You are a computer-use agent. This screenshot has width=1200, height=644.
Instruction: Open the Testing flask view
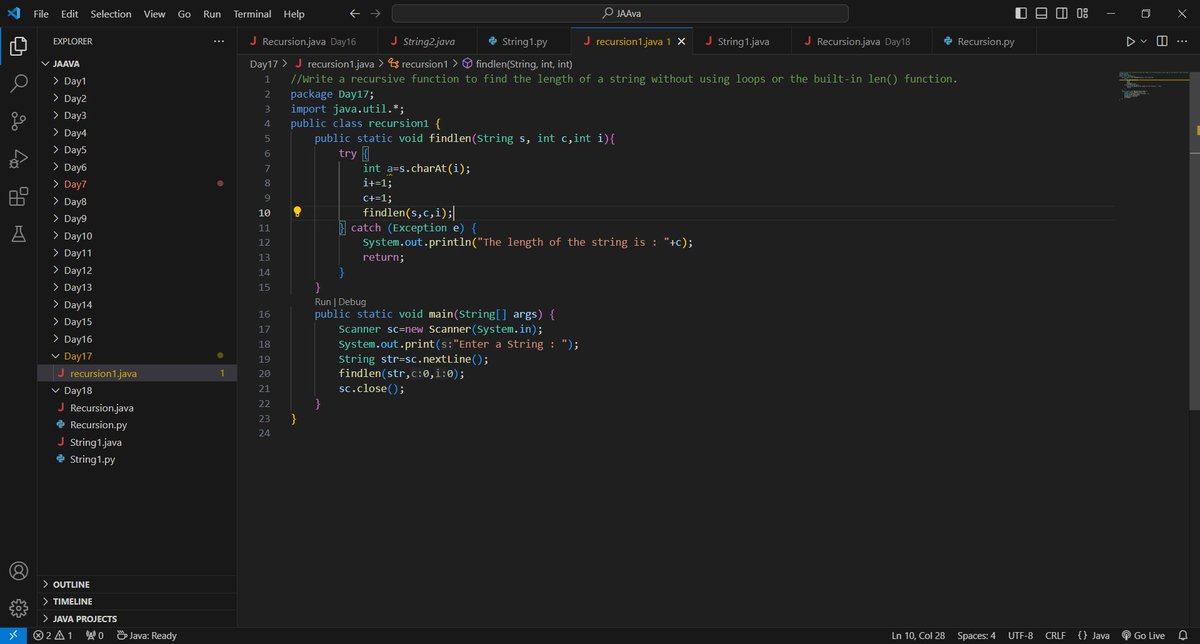[x=18, y=234]
